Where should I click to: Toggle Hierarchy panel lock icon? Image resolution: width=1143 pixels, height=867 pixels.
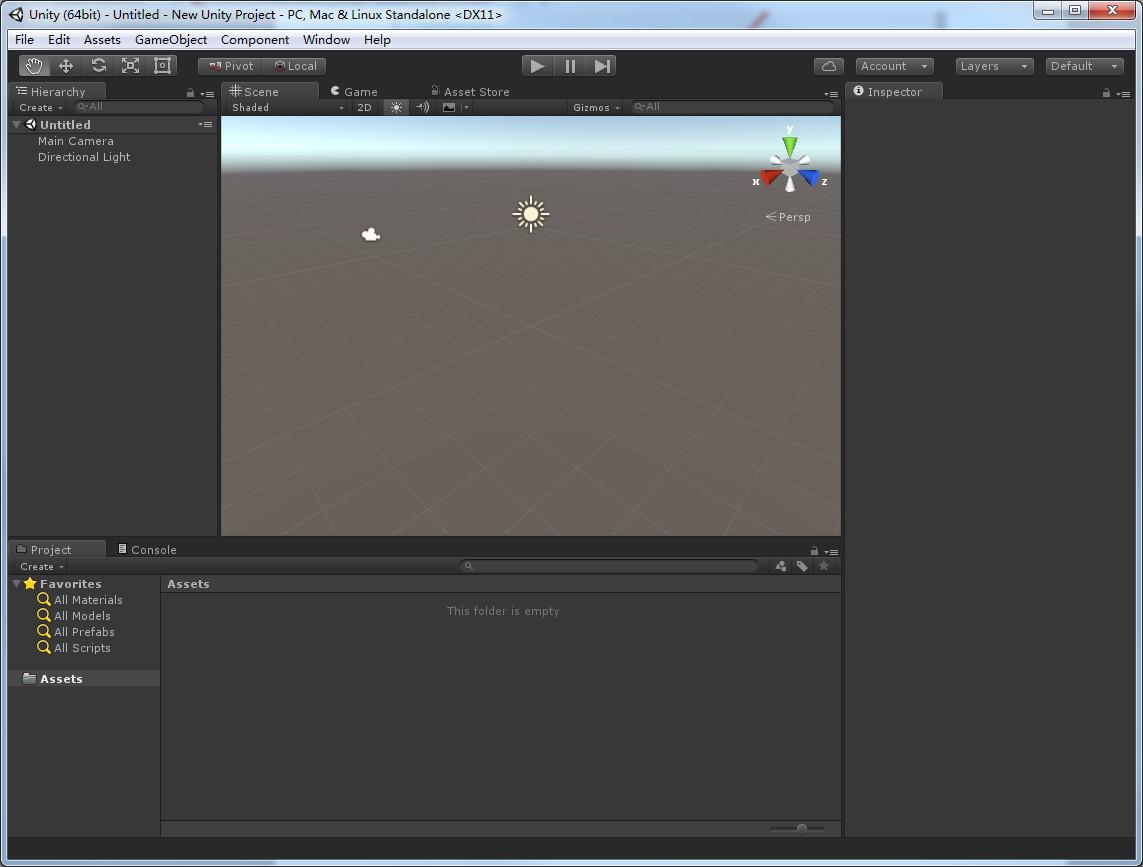pos(190,93)
